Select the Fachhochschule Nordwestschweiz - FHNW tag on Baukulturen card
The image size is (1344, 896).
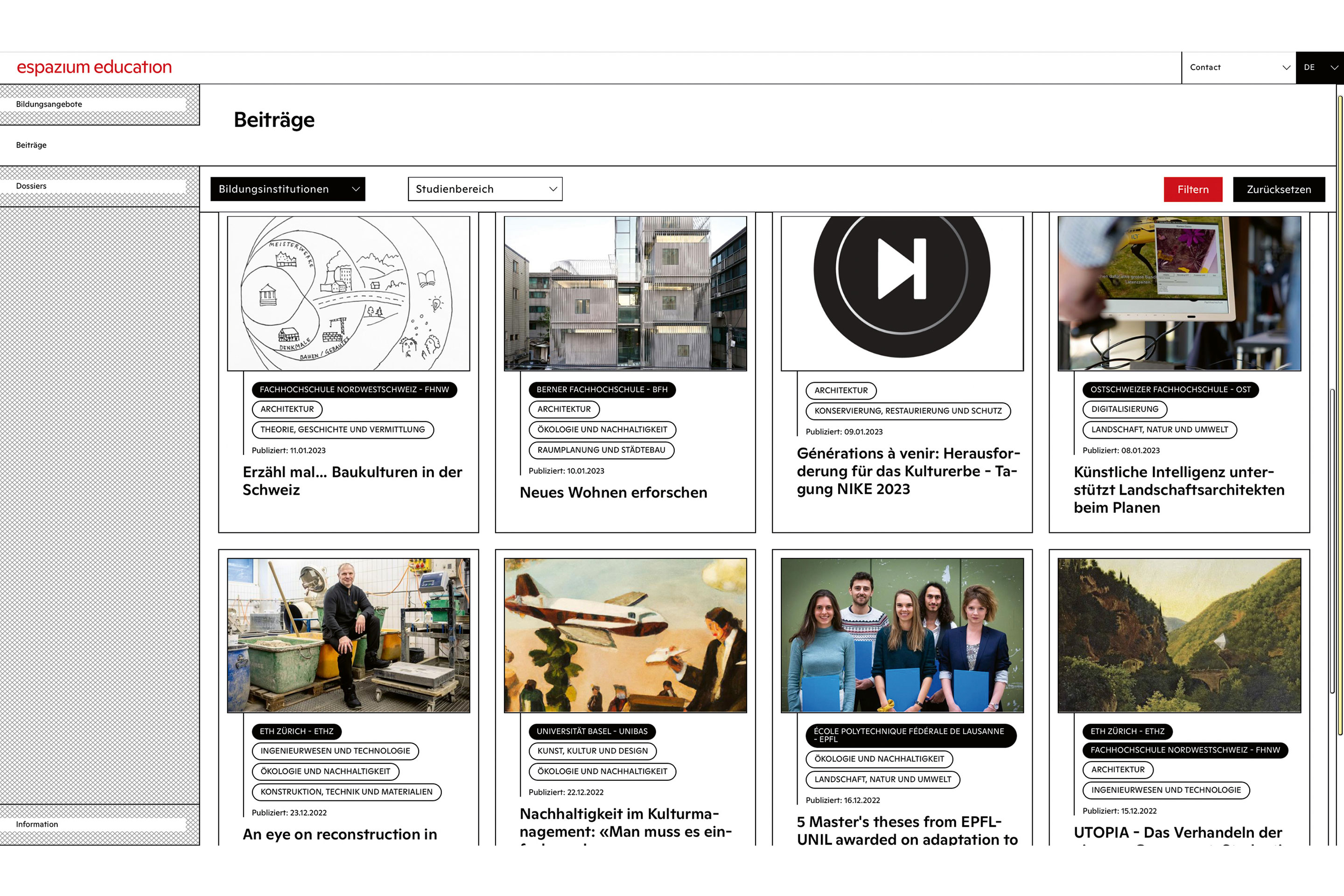coord(354,390)
